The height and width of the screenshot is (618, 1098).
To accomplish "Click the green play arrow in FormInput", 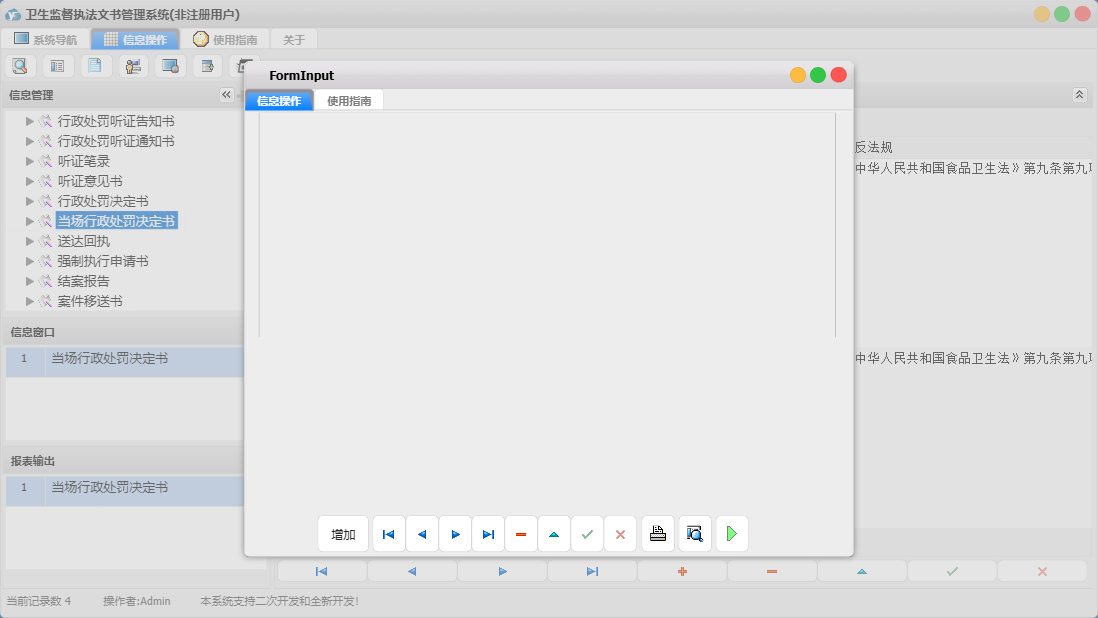I will tap(732, 534).
